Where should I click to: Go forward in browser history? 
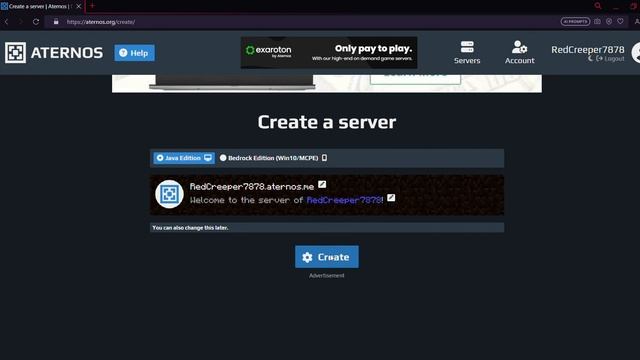click(x=20, y=22)
